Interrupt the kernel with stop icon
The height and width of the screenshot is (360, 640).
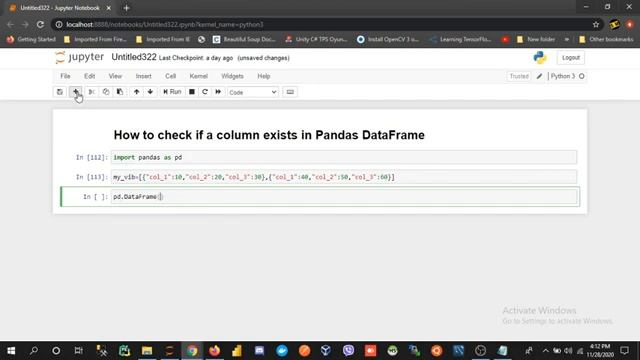[x=191, y=92]
